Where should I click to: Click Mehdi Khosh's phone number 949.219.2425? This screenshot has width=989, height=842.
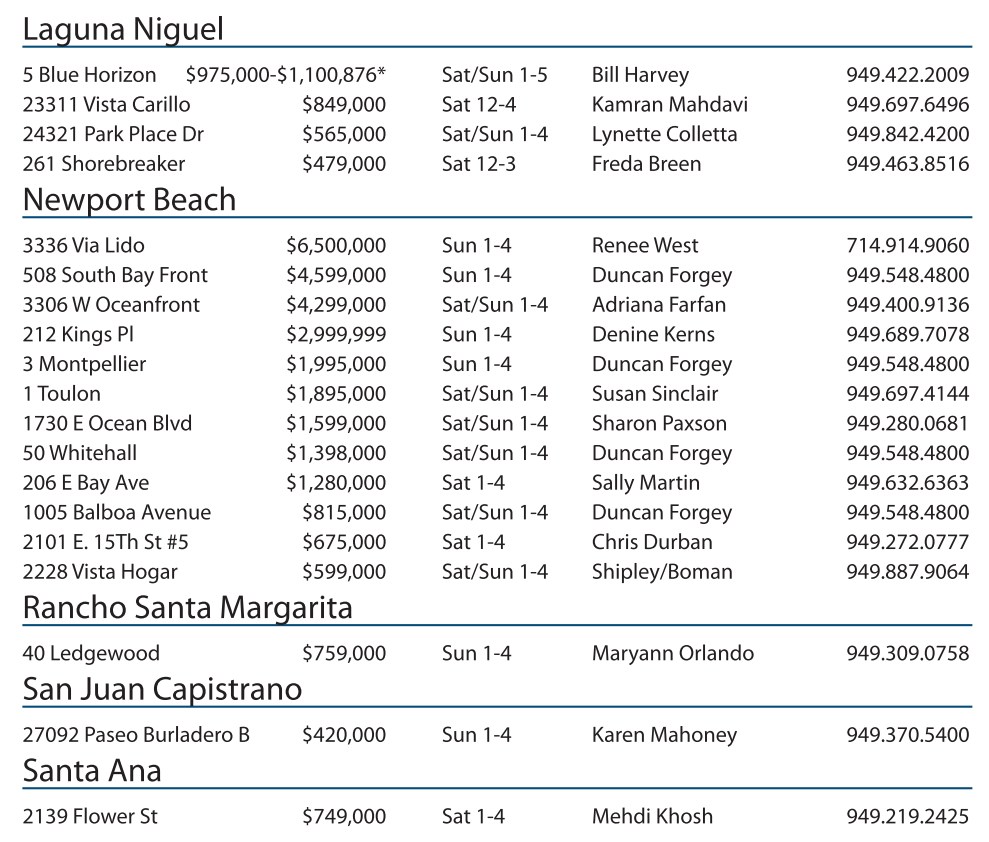(x=907, y=817)
